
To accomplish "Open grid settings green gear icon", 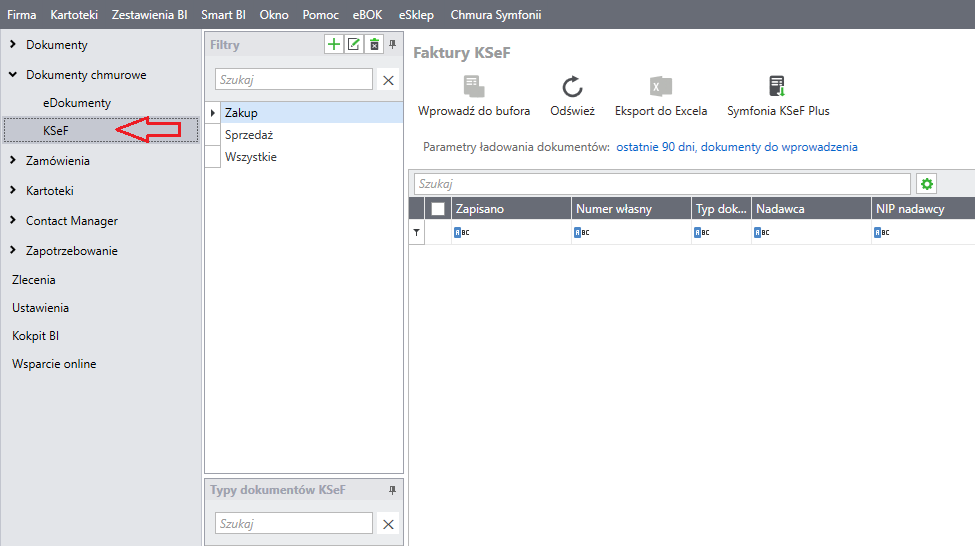I will tap(927, 184).
